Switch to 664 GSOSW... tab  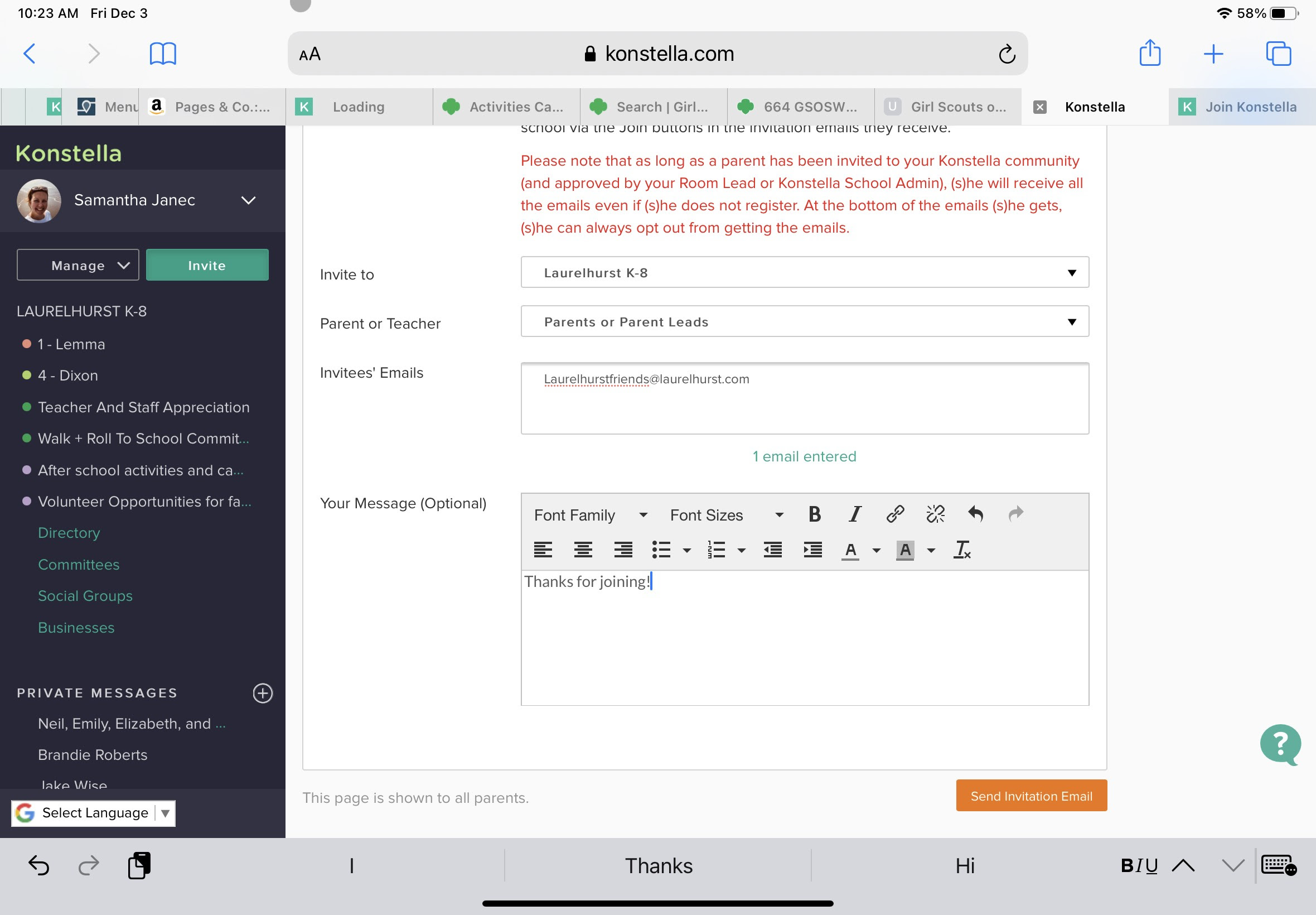pyautogui.click(x=800, y=107)
